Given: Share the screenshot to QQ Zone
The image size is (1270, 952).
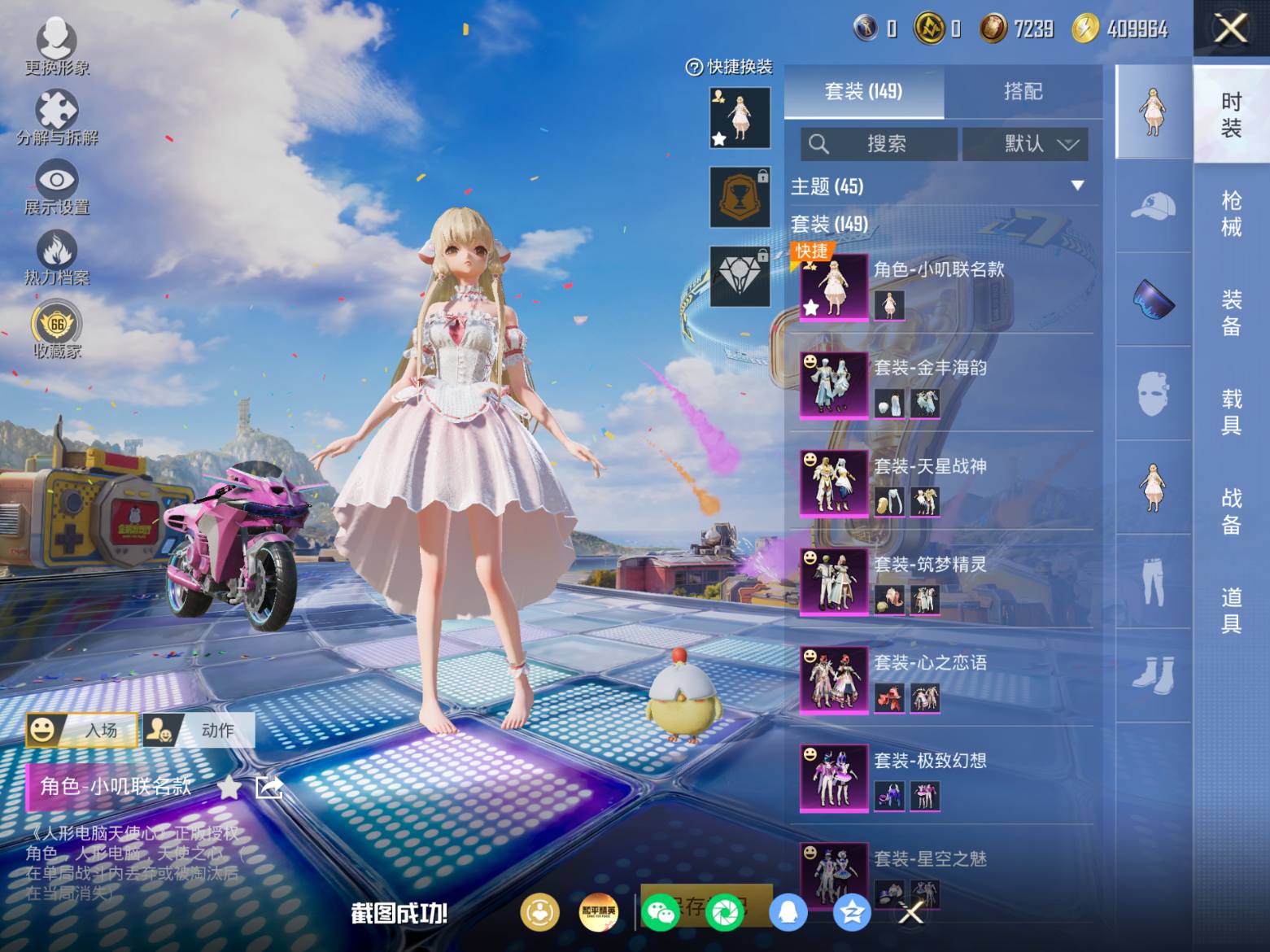Looking at the screenshot, I should 852,913.
